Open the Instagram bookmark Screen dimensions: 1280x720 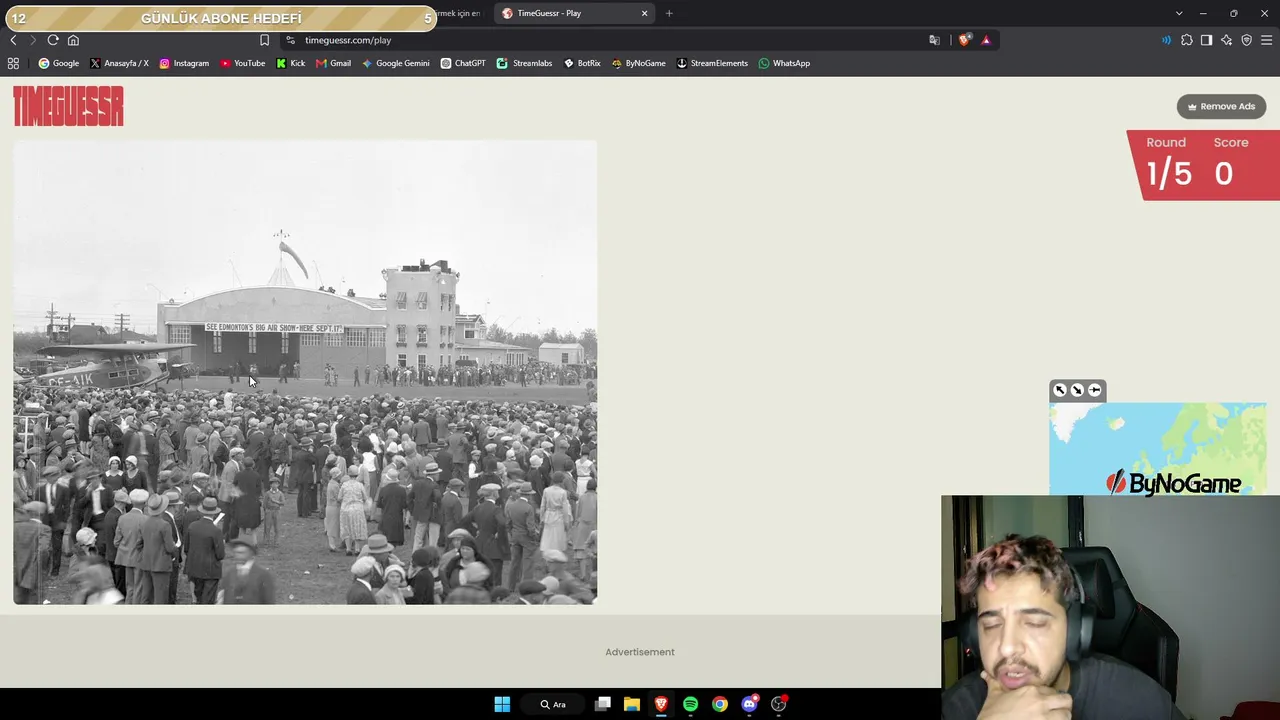pyautogui.click(x=184, y=63)
